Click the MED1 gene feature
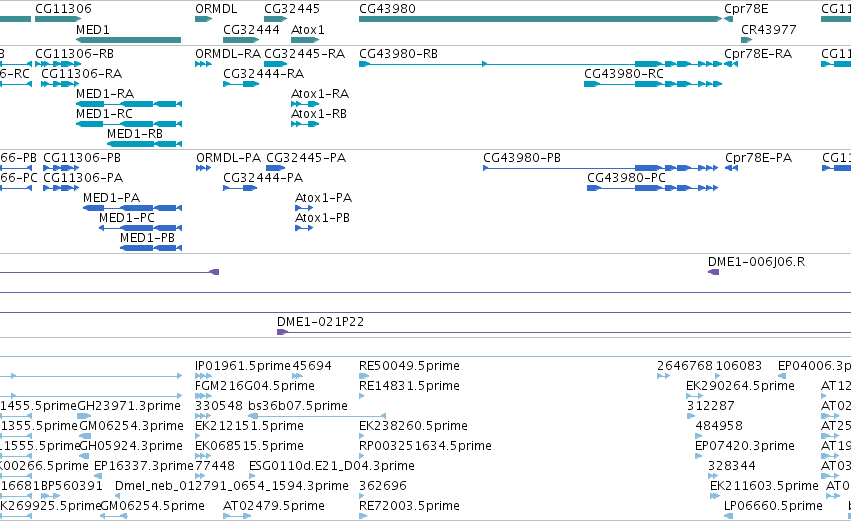The image size is (851, 521). (129, 40)
